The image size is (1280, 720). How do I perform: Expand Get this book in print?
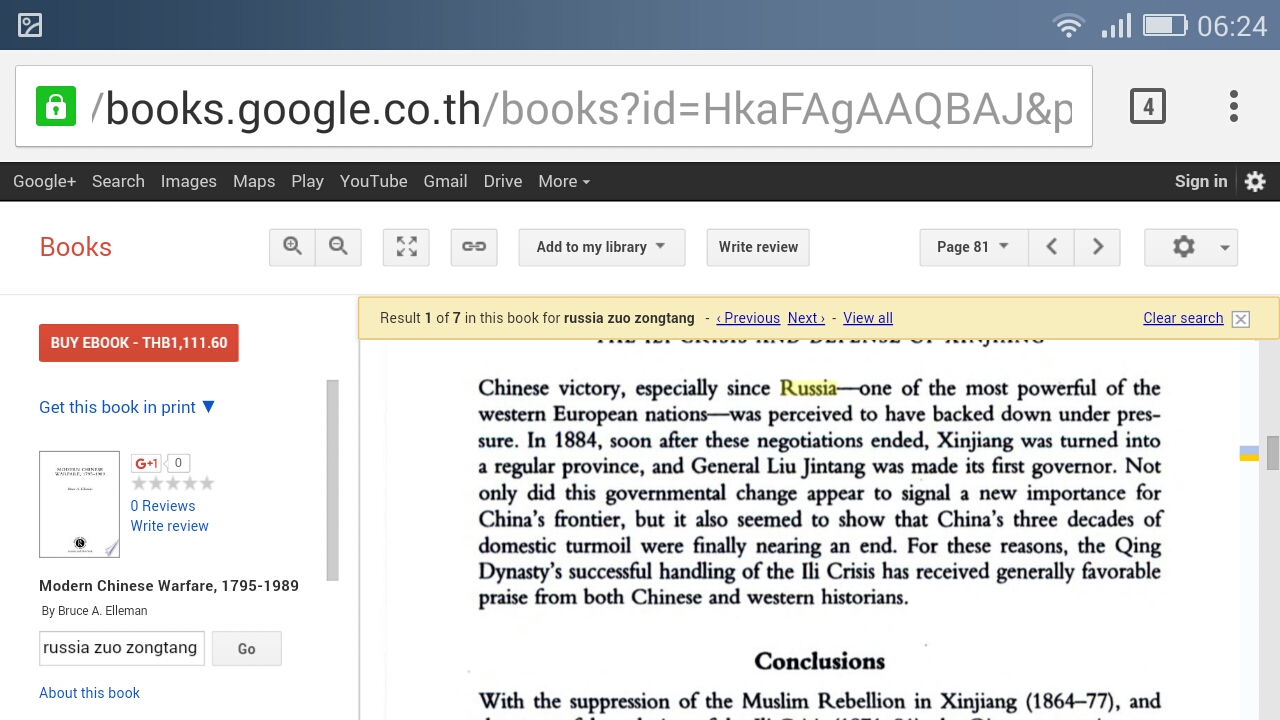pyautogui.click(x=127, y=407)
